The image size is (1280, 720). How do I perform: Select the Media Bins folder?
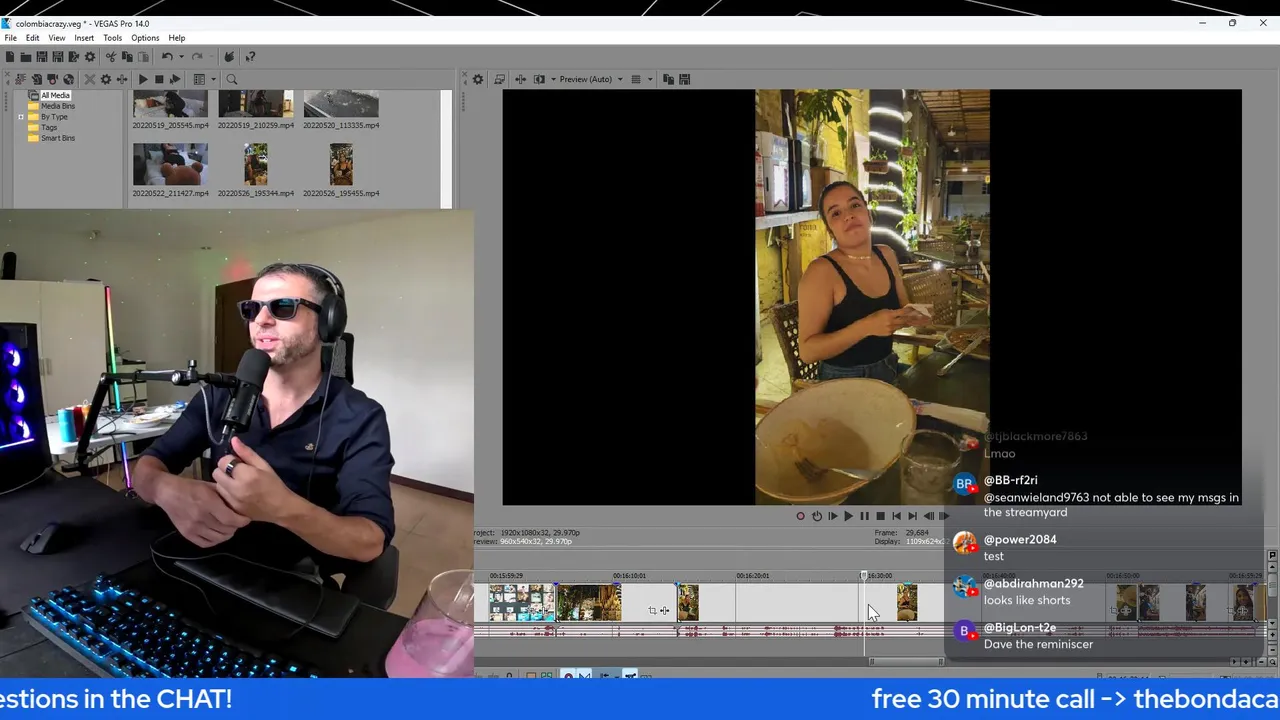tap(57, 106)
